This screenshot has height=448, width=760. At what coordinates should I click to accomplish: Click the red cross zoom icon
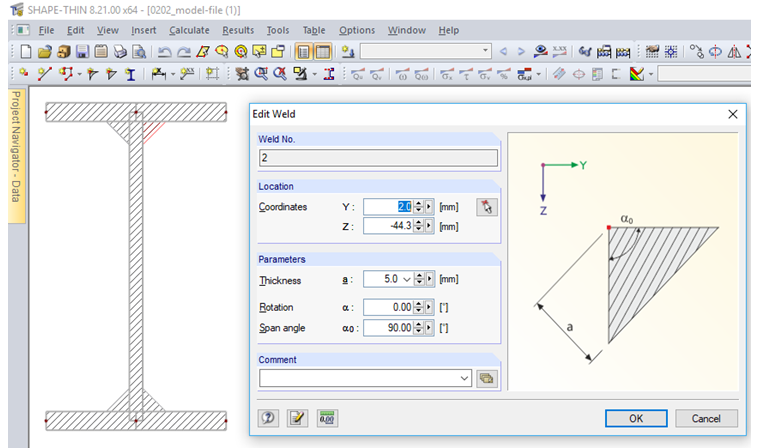point(280,74)
